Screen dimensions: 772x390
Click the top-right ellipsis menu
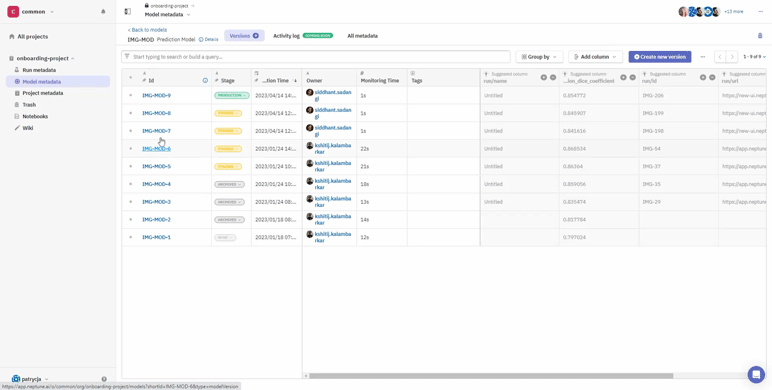761,11
